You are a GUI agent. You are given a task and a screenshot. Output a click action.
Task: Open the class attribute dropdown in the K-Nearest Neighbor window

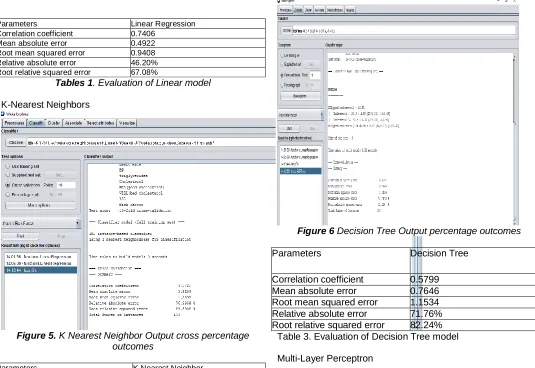[x=41, y=223]
